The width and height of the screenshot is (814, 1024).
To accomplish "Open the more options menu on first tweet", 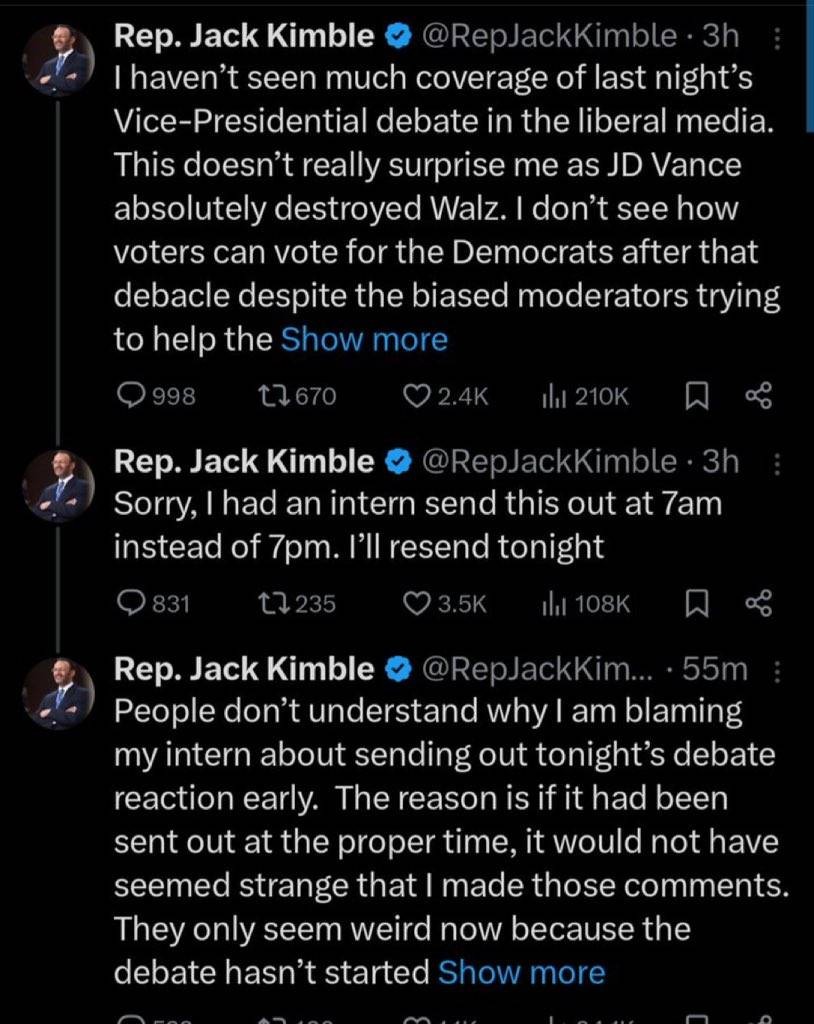I will (777, 38).
